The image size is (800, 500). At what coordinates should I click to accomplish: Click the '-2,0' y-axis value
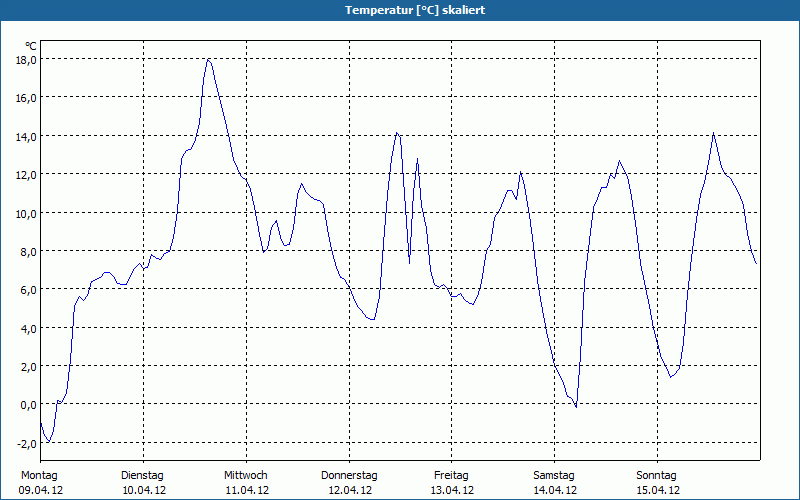[27, 443]
